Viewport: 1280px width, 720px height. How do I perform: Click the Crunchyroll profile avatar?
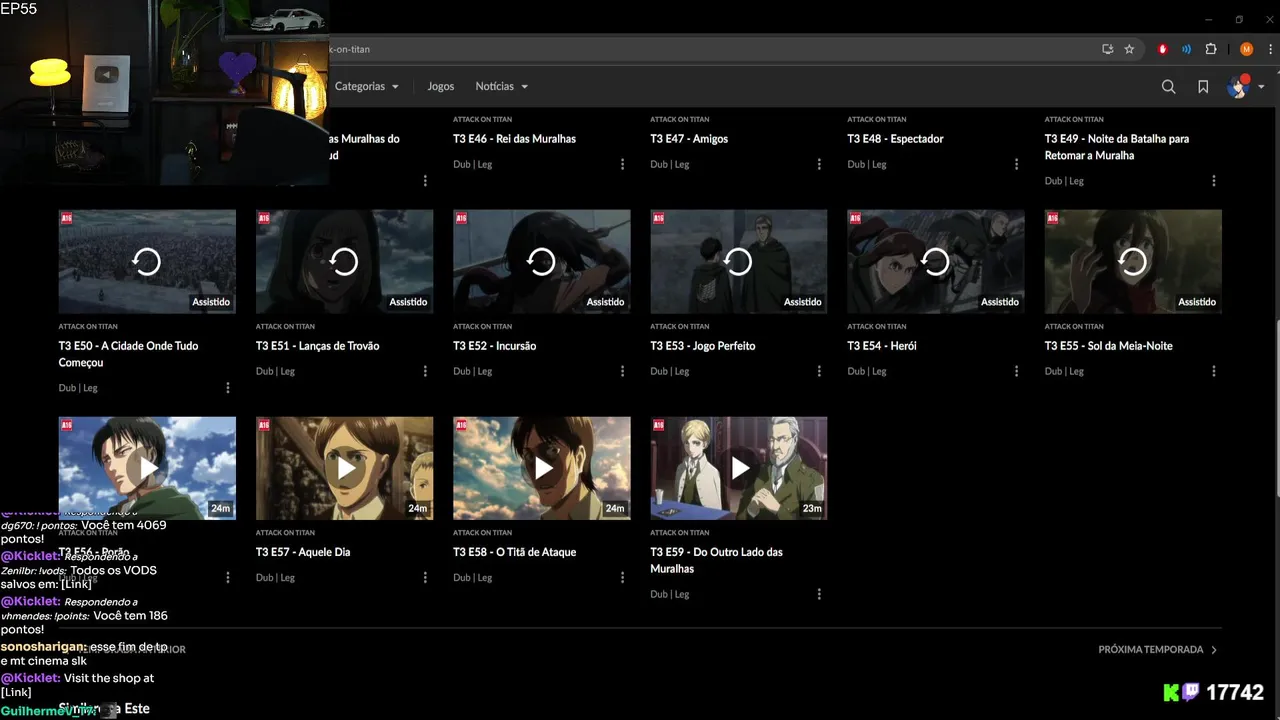pyautogui.click(x=1239, y=87)
